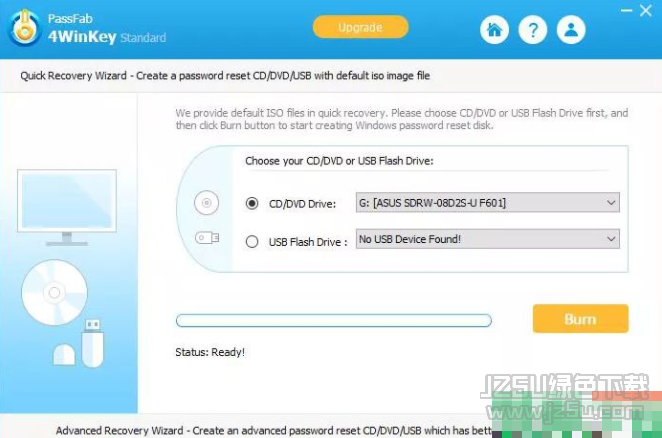662x438 pixels.
Task: Open the Advanced Recovery Wizard section
Action: (x=274, y=430)
